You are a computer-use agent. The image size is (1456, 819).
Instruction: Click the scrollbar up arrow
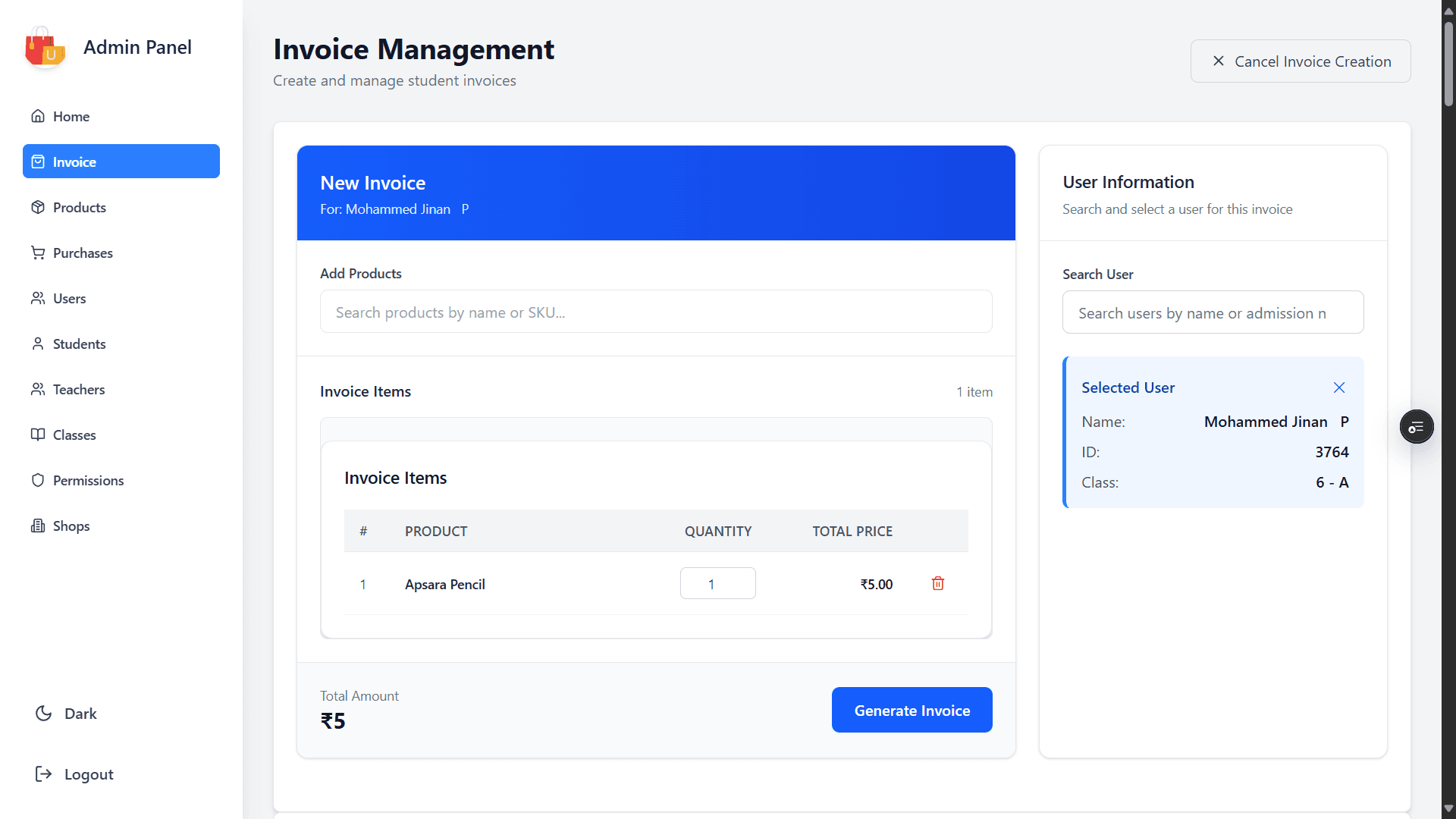[x=1448, y=10]
